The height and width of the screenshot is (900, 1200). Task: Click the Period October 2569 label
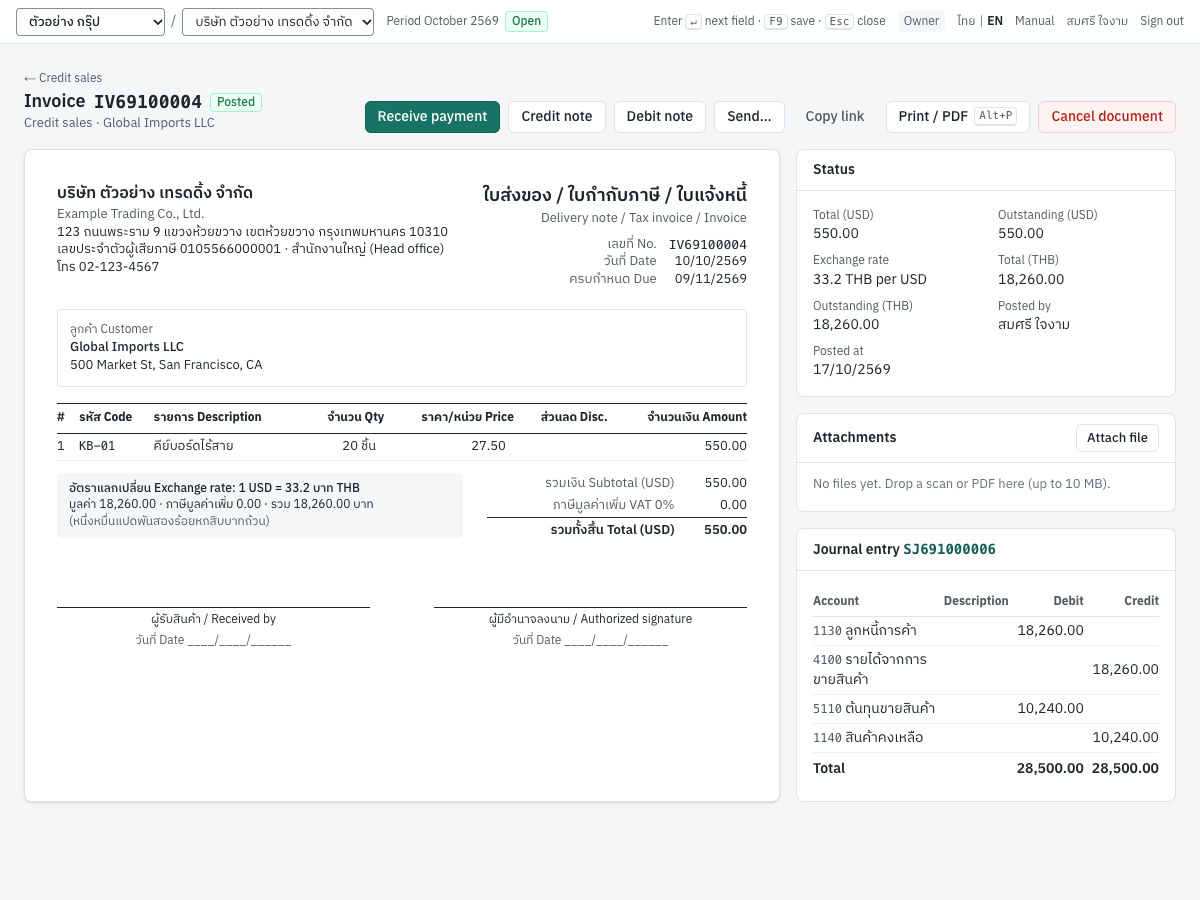coord(442,21)
